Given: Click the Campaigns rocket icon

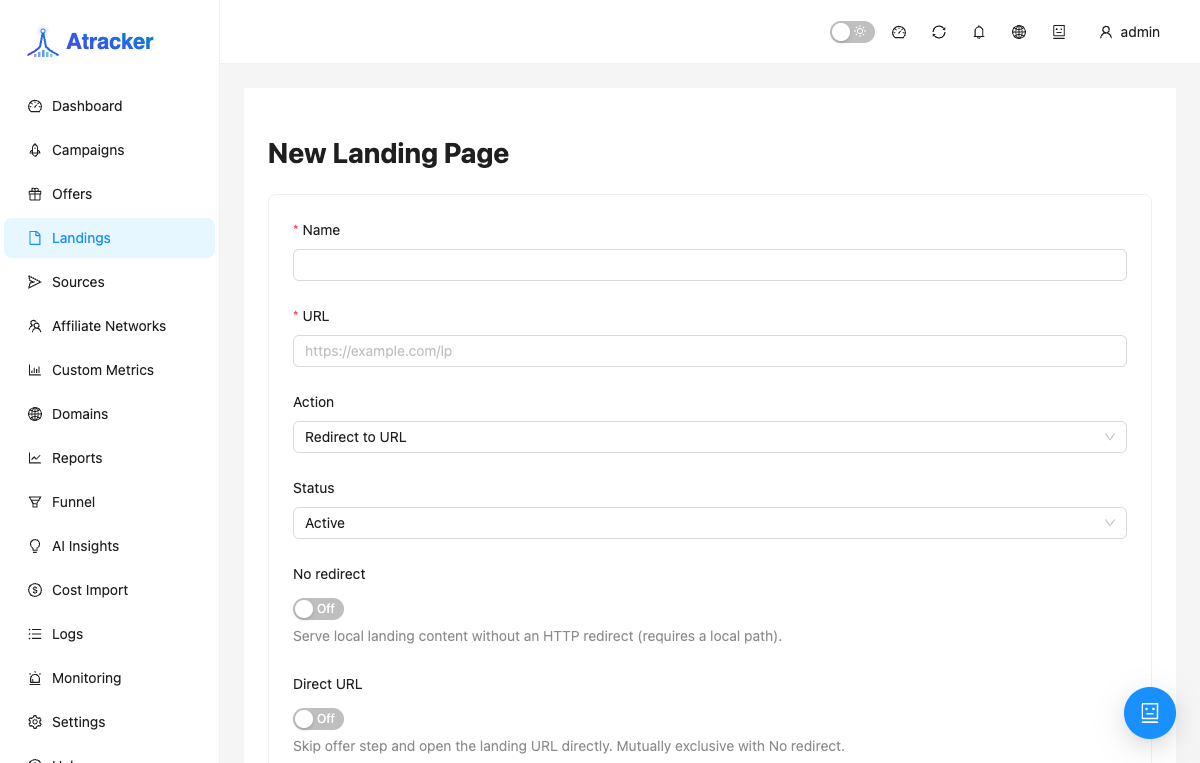Looking at the screenshot, I should [35, 150].
